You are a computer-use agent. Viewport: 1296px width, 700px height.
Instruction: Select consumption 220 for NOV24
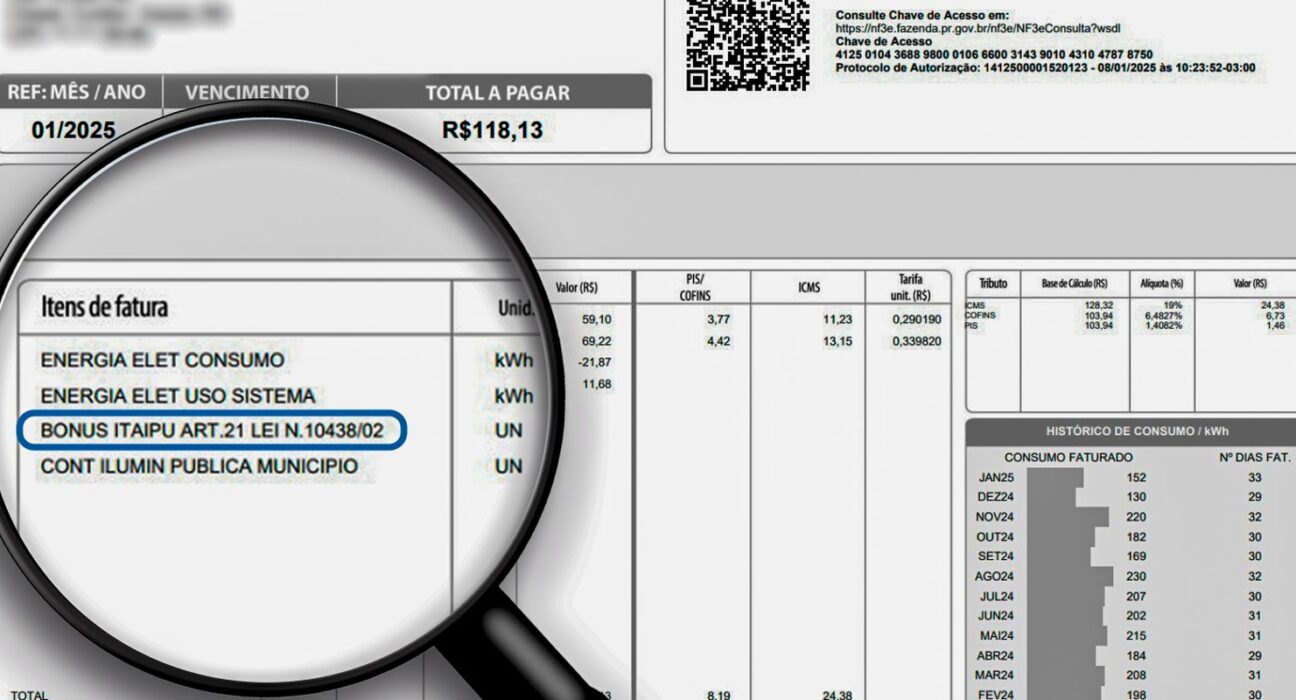[x=1136, y=517]
